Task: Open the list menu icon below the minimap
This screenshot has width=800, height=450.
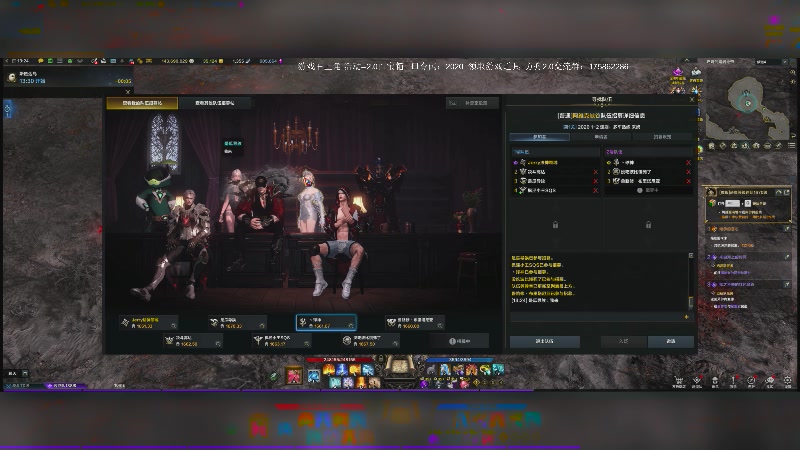Action: click(x=791, y=146)
